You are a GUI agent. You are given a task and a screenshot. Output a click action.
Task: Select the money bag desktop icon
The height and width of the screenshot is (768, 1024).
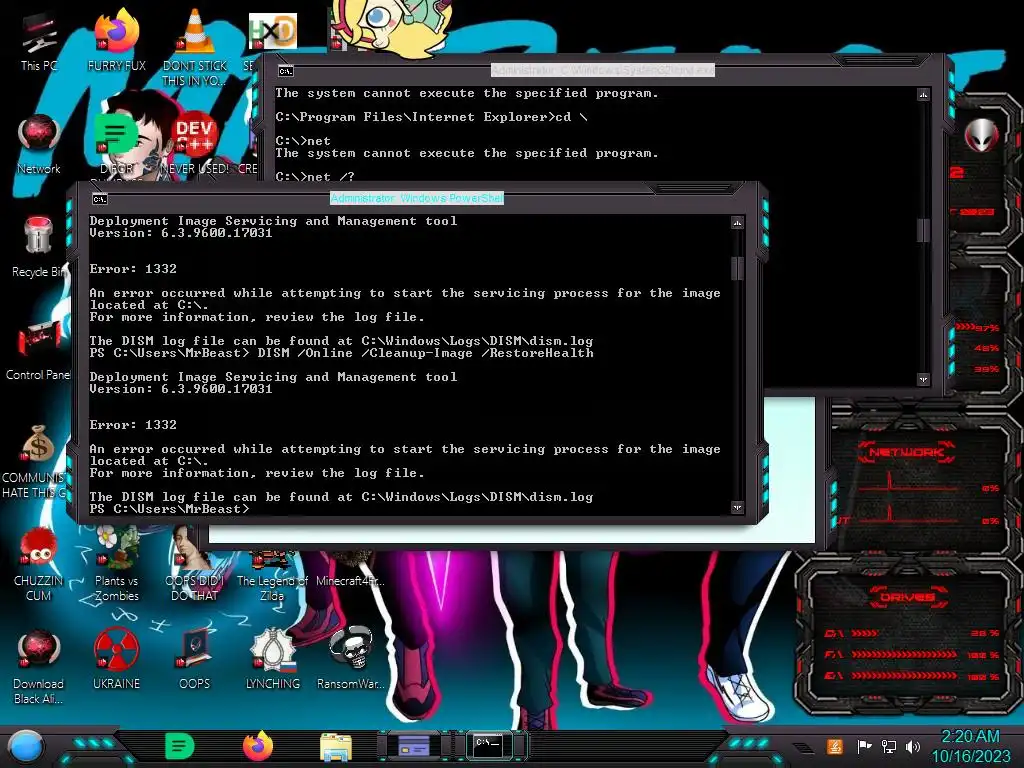pyautogui.click(x=38, y=445)
